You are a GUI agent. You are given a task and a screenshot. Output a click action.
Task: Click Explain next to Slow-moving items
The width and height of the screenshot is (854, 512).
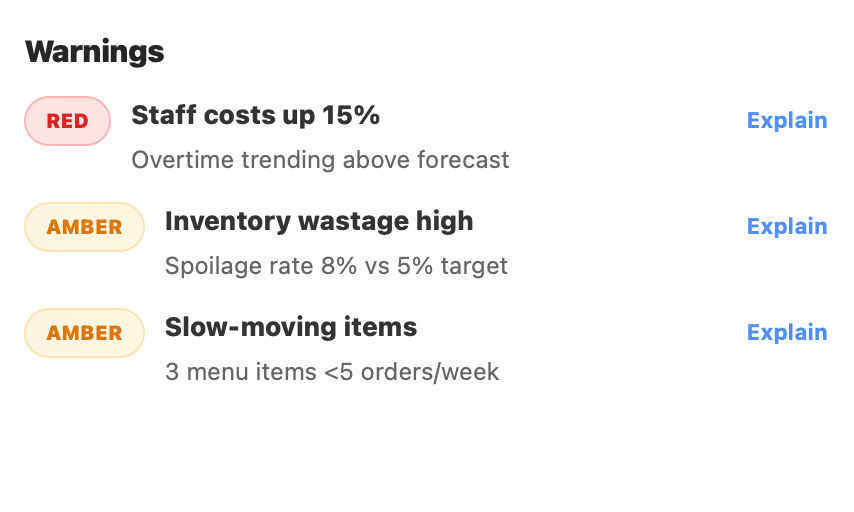(786, 333)
